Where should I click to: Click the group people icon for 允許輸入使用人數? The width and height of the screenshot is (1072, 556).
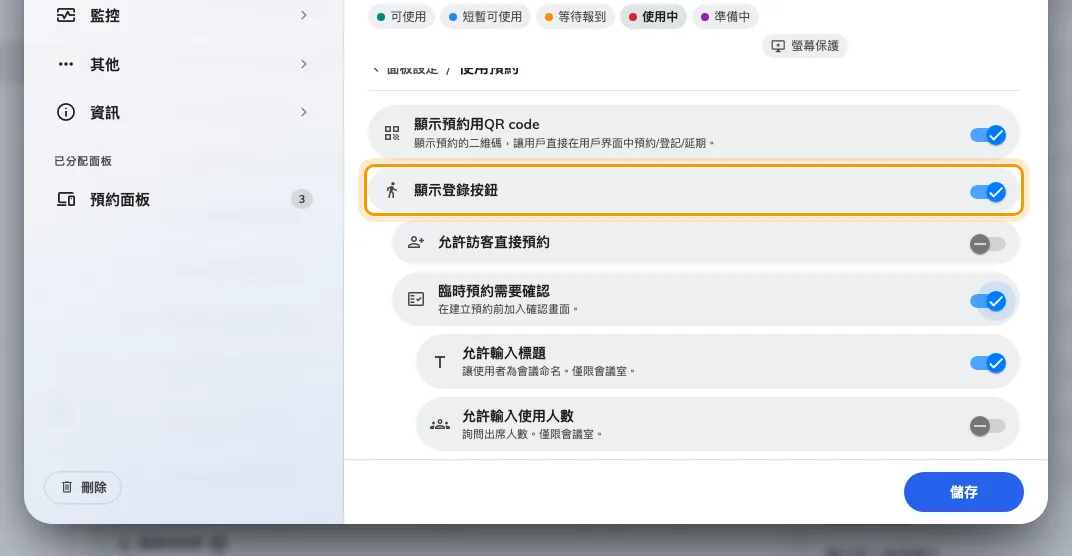(x=440, y=425)
